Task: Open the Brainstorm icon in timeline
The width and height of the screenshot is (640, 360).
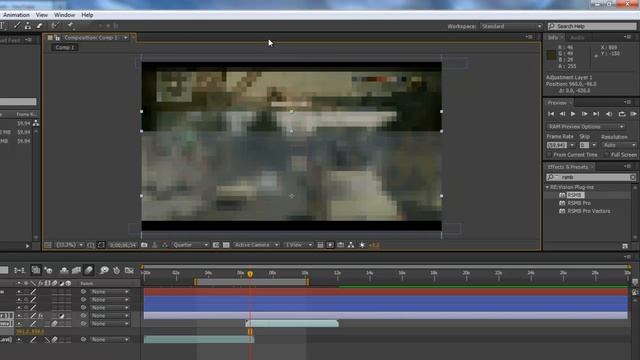Action: click(x=104, y=270)
